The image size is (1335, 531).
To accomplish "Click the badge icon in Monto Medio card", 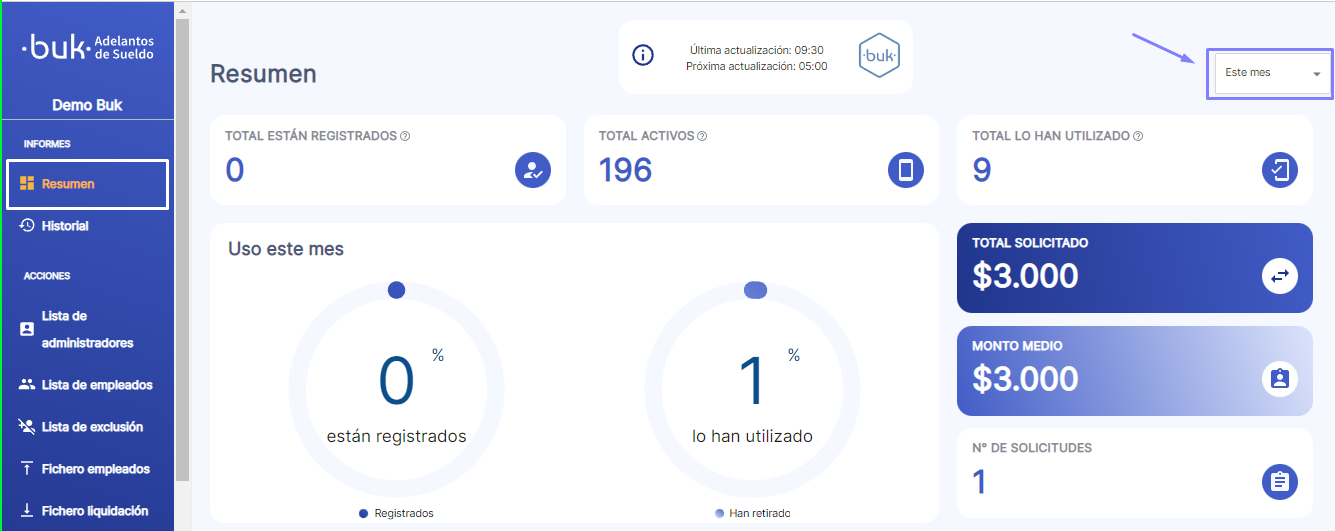I will pyautogui.click(x=1279, y=379).
